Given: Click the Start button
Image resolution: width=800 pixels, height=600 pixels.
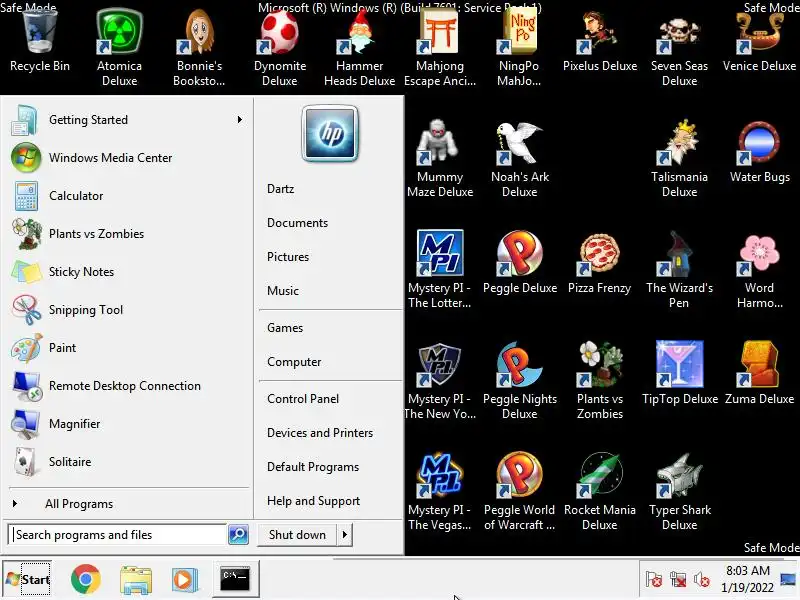Looking at the screenshot, I should click(x=28, y=579).
